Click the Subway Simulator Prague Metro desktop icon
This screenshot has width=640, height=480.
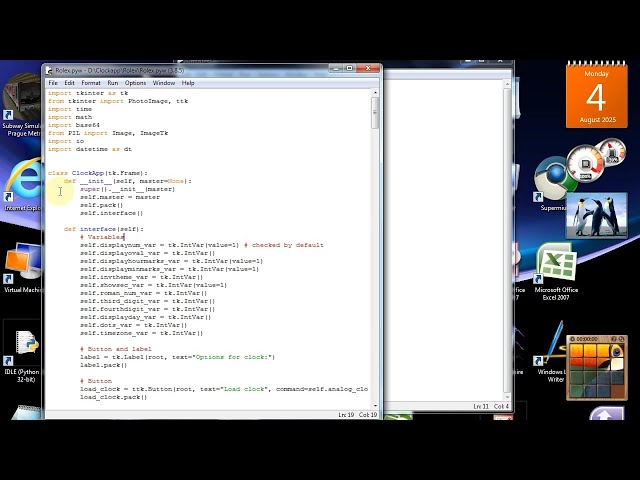21,105
